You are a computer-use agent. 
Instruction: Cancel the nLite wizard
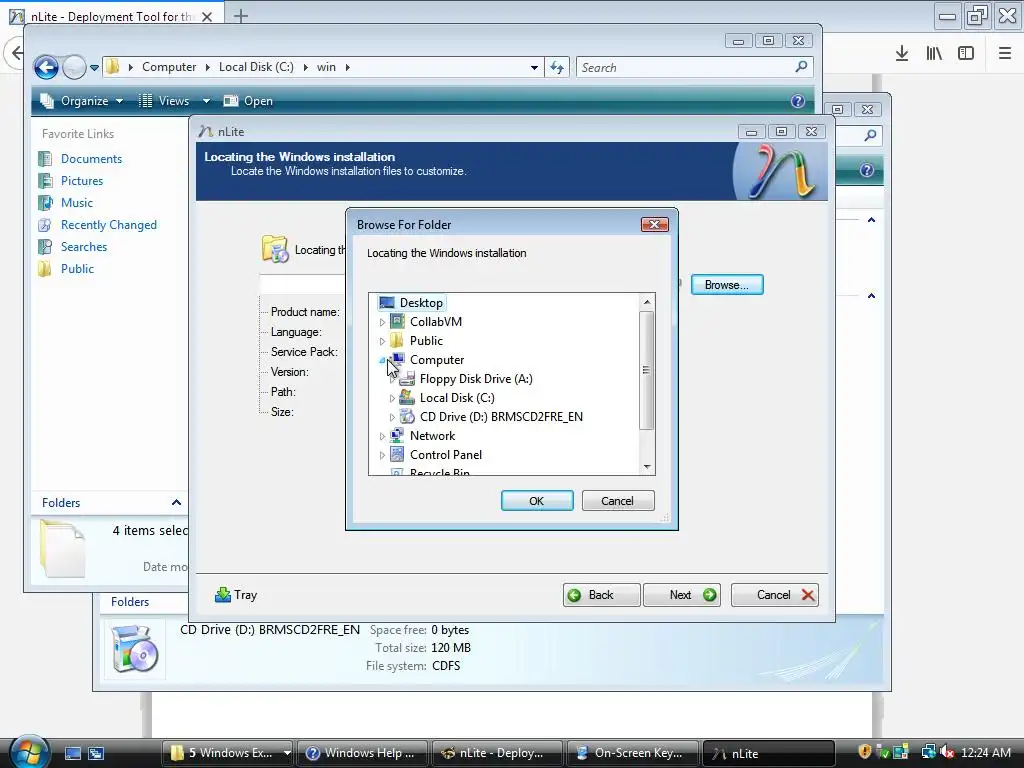[775, 595]
